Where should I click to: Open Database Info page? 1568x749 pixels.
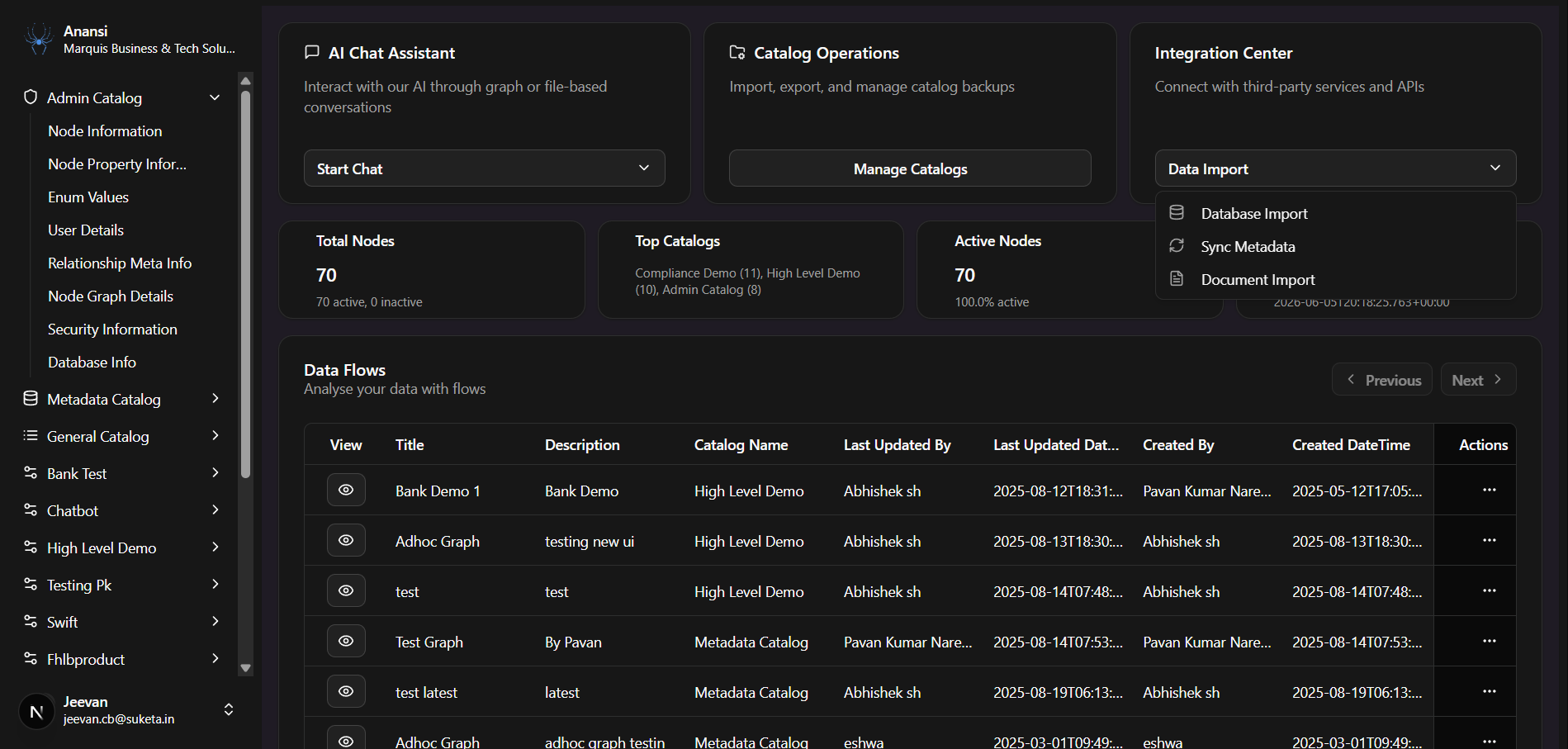(92, 362)
